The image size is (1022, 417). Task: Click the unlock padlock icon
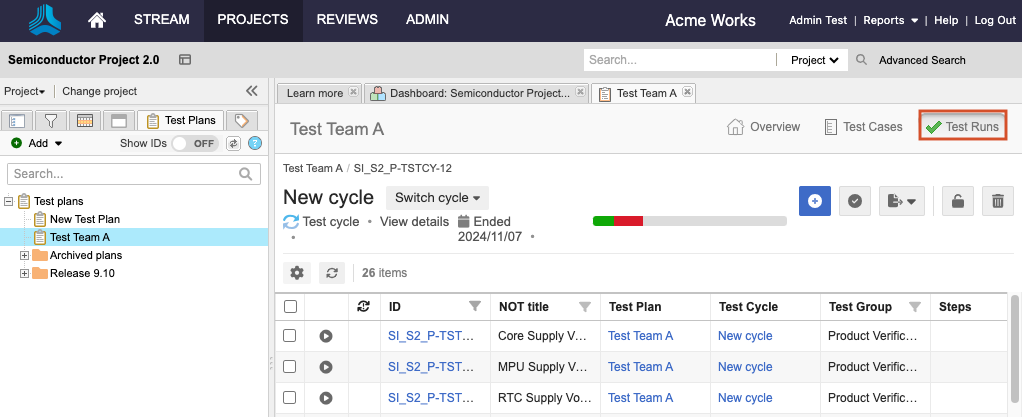[957, 201]
